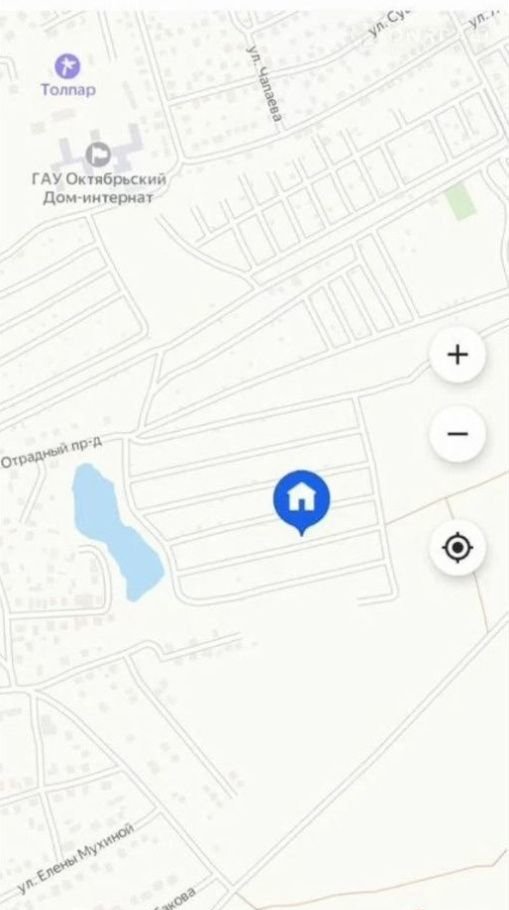Select the ул. Чапаева street label
The image size is (509, 910).
[x=264, y=85]
